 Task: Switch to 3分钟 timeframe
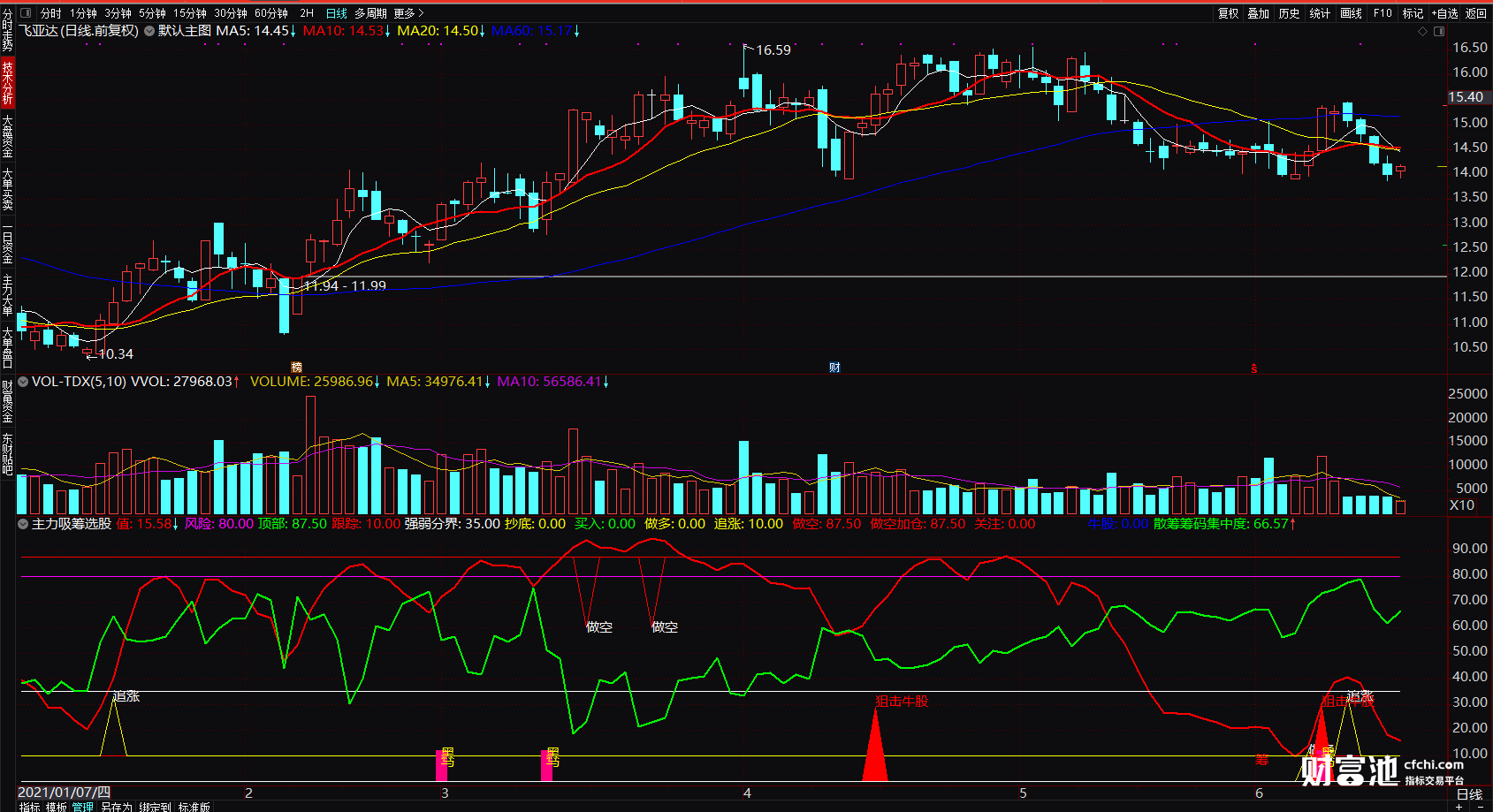point(118,13)
